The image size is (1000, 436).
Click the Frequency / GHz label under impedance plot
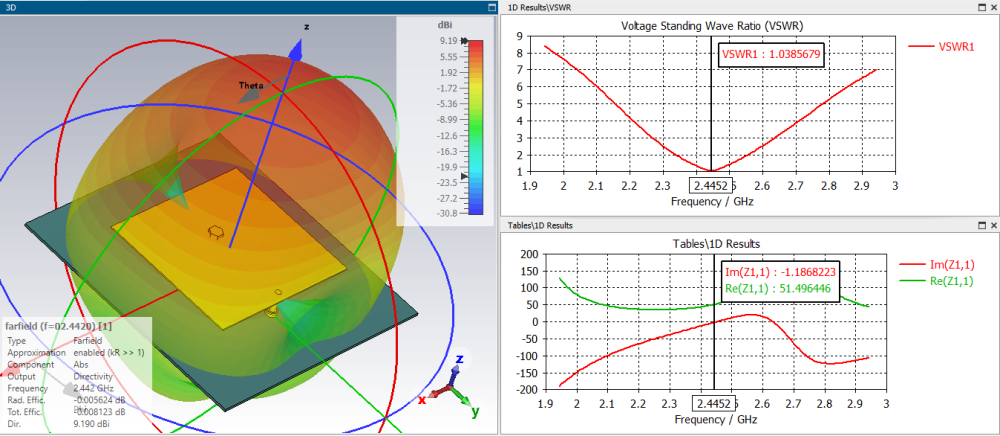tap(714, 419)
